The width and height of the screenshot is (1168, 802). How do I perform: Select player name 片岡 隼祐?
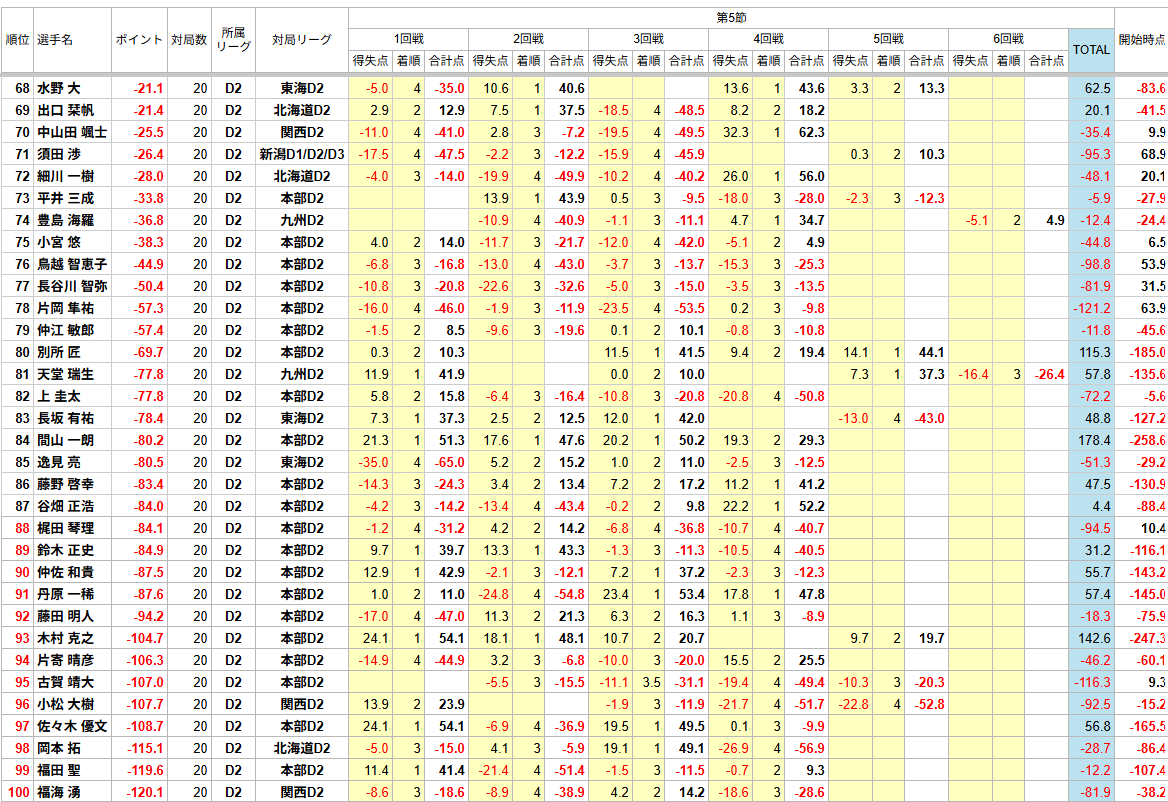66,308
